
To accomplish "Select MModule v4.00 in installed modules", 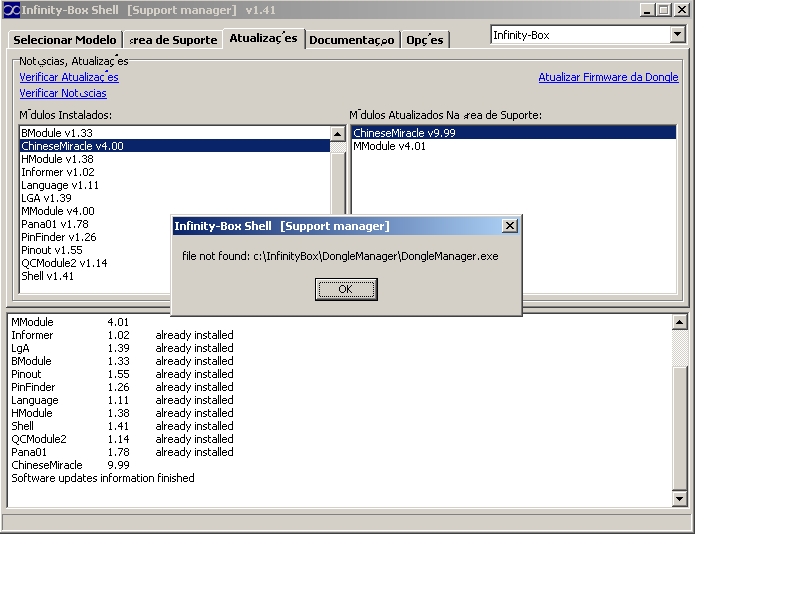I will (x=175, y=211).
